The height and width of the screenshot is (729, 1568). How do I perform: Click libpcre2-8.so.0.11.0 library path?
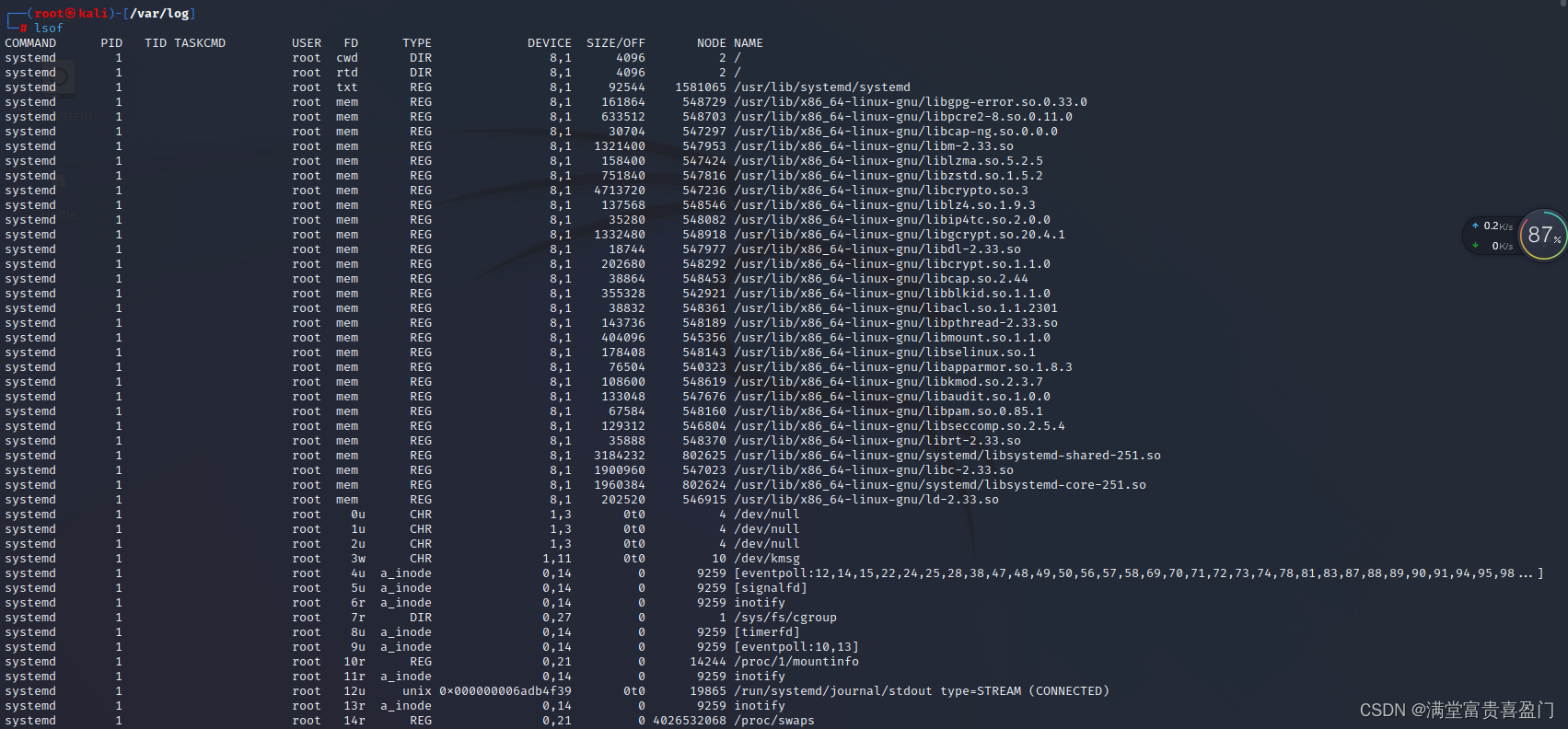click(x=903, y=117)
